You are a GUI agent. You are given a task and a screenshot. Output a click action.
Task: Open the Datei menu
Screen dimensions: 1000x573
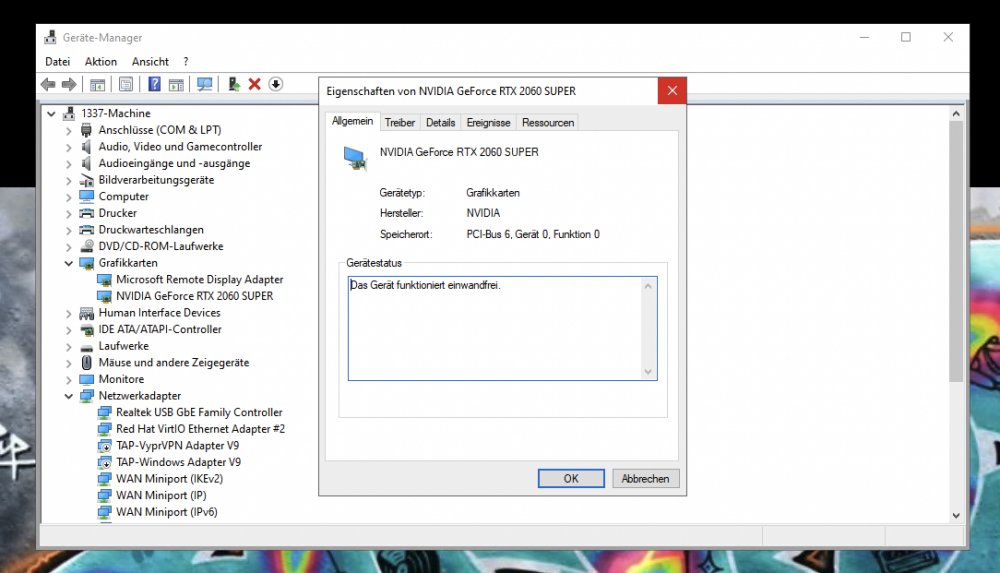(57, 61)
